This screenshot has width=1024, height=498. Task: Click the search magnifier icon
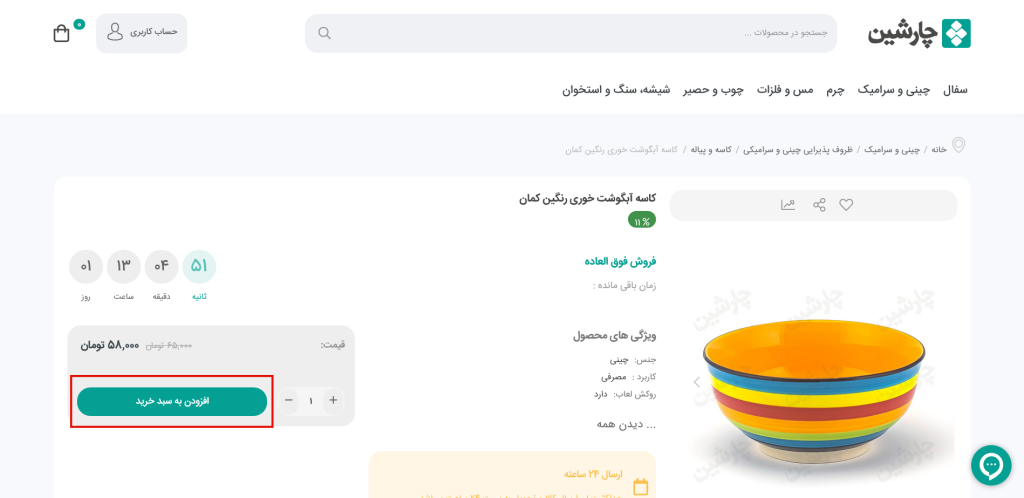click(x=324, y=33)
